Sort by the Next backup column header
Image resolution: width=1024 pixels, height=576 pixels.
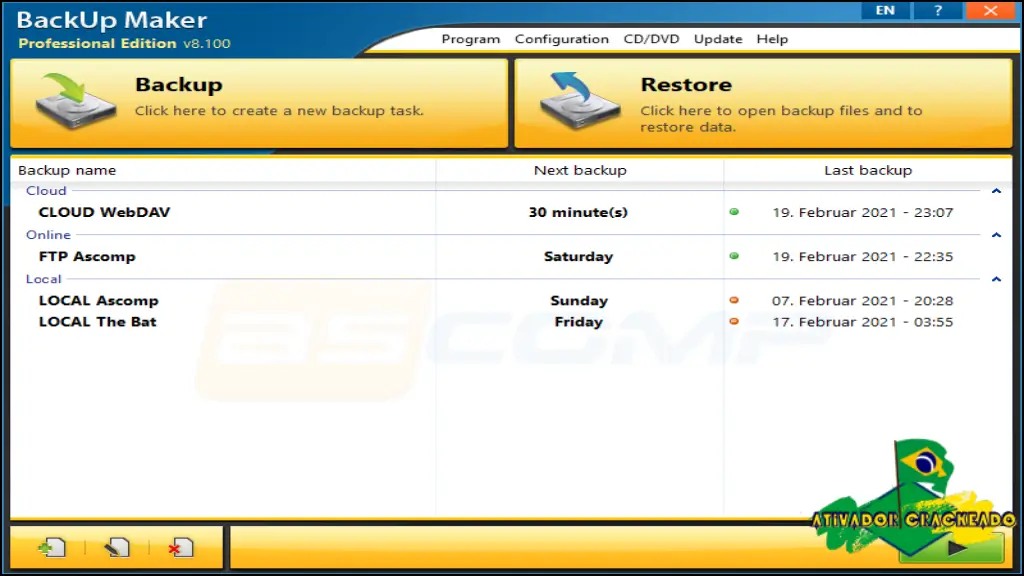580,170
